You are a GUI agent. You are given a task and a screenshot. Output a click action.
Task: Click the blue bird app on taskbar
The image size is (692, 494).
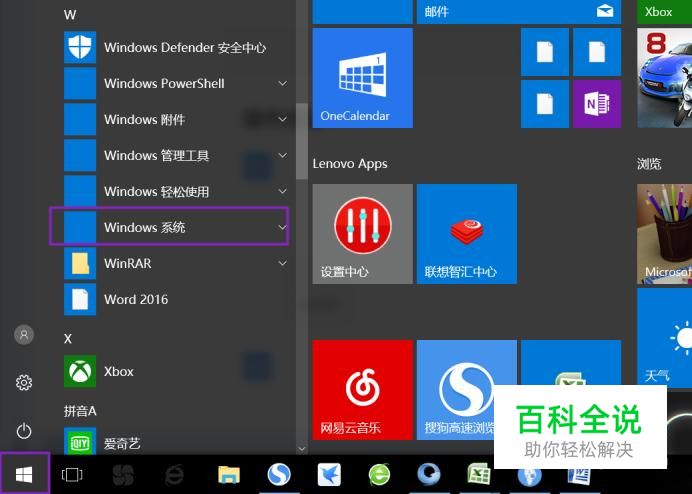[x=329, y=475]
